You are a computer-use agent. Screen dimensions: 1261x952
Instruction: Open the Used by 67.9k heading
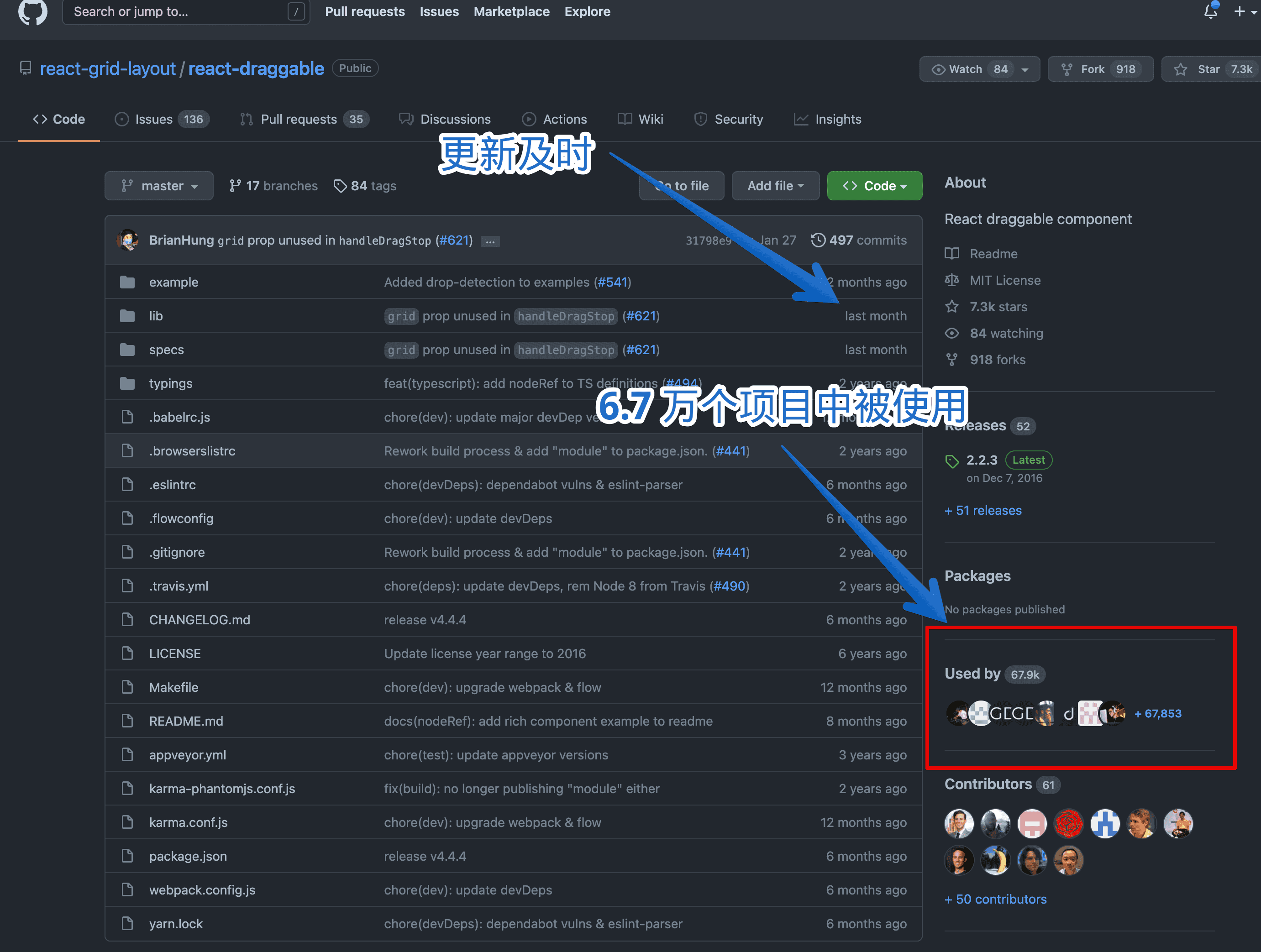pos(995,674)
